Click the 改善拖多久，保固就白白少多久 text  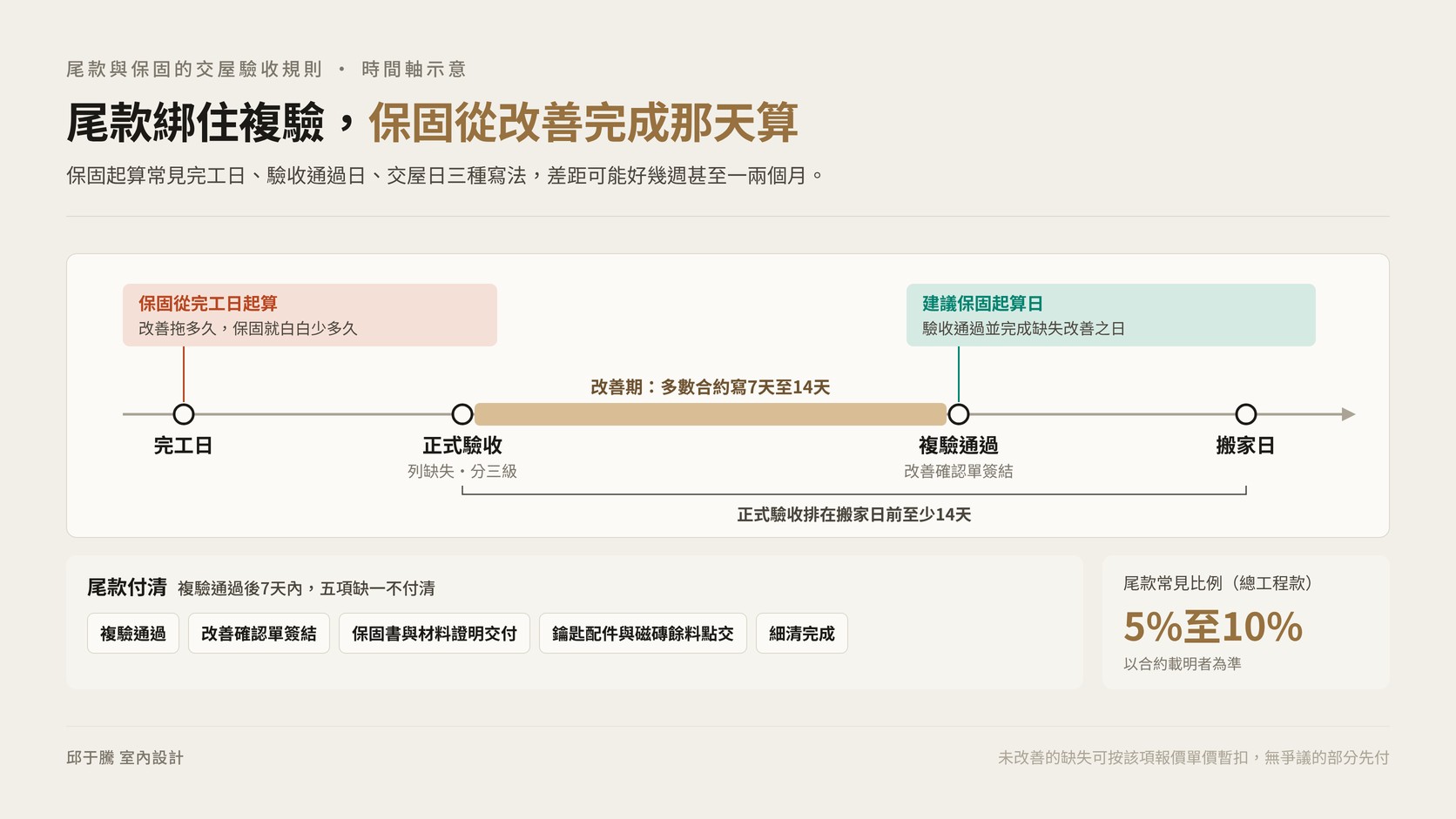[248, 328]
